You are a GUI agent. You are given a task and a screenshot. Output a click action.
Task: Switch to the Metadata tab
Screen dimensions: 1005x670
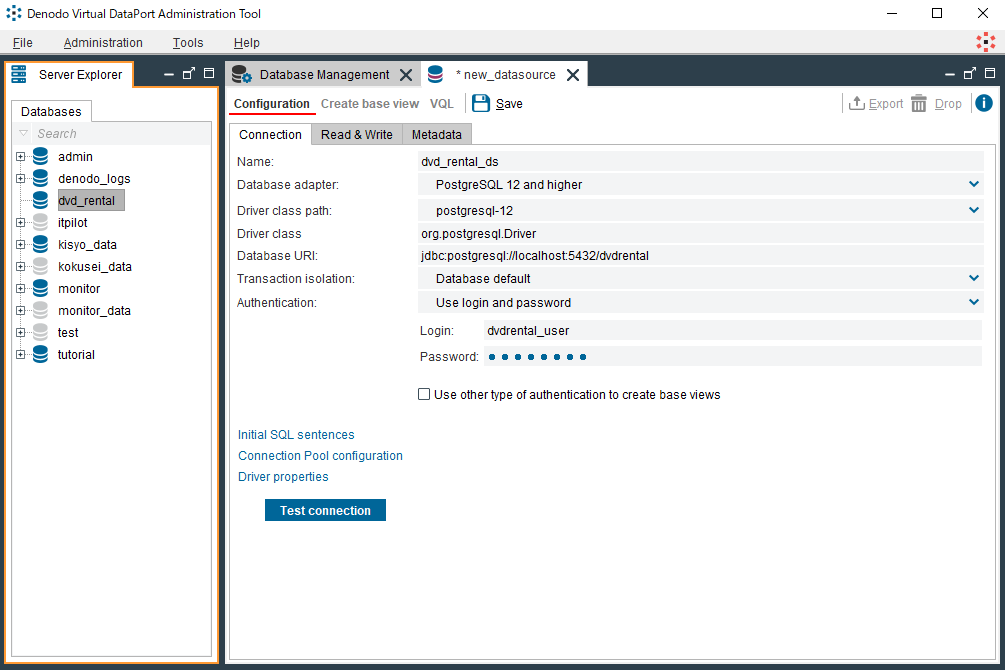click(x=436, y=135)
